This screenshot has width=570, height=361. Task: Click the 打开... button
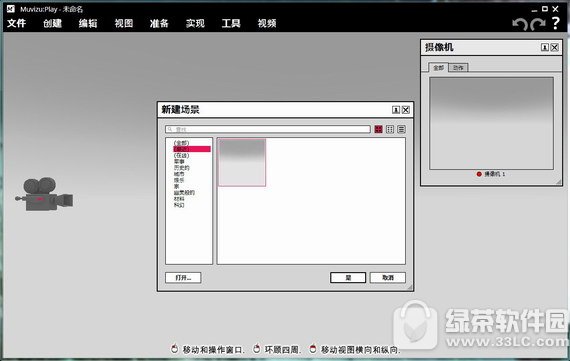coord(183,278)
